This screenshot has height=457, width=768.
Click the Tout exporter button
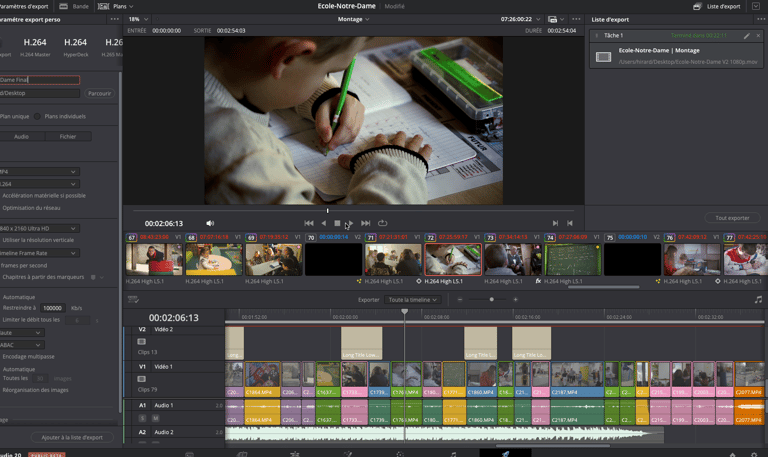(732, 218)
